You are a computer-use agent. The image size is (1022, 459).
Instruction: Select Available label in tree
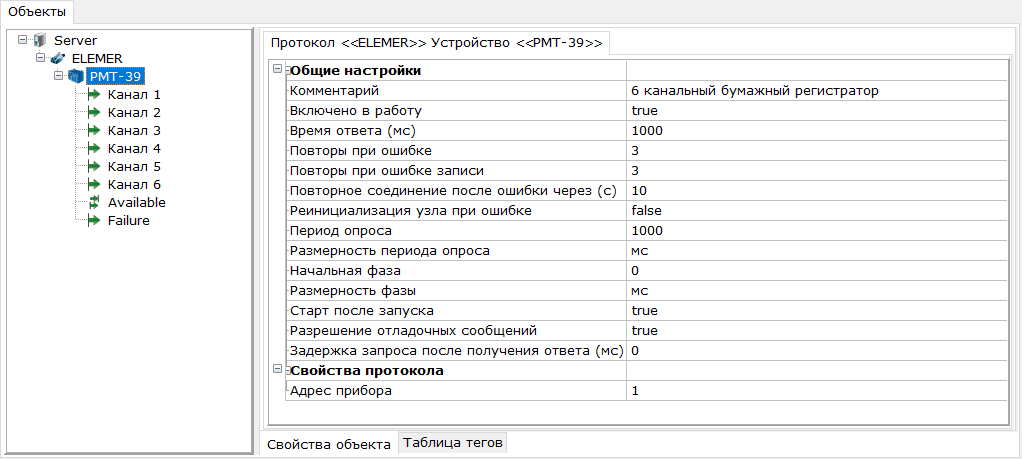click(137, 202)
